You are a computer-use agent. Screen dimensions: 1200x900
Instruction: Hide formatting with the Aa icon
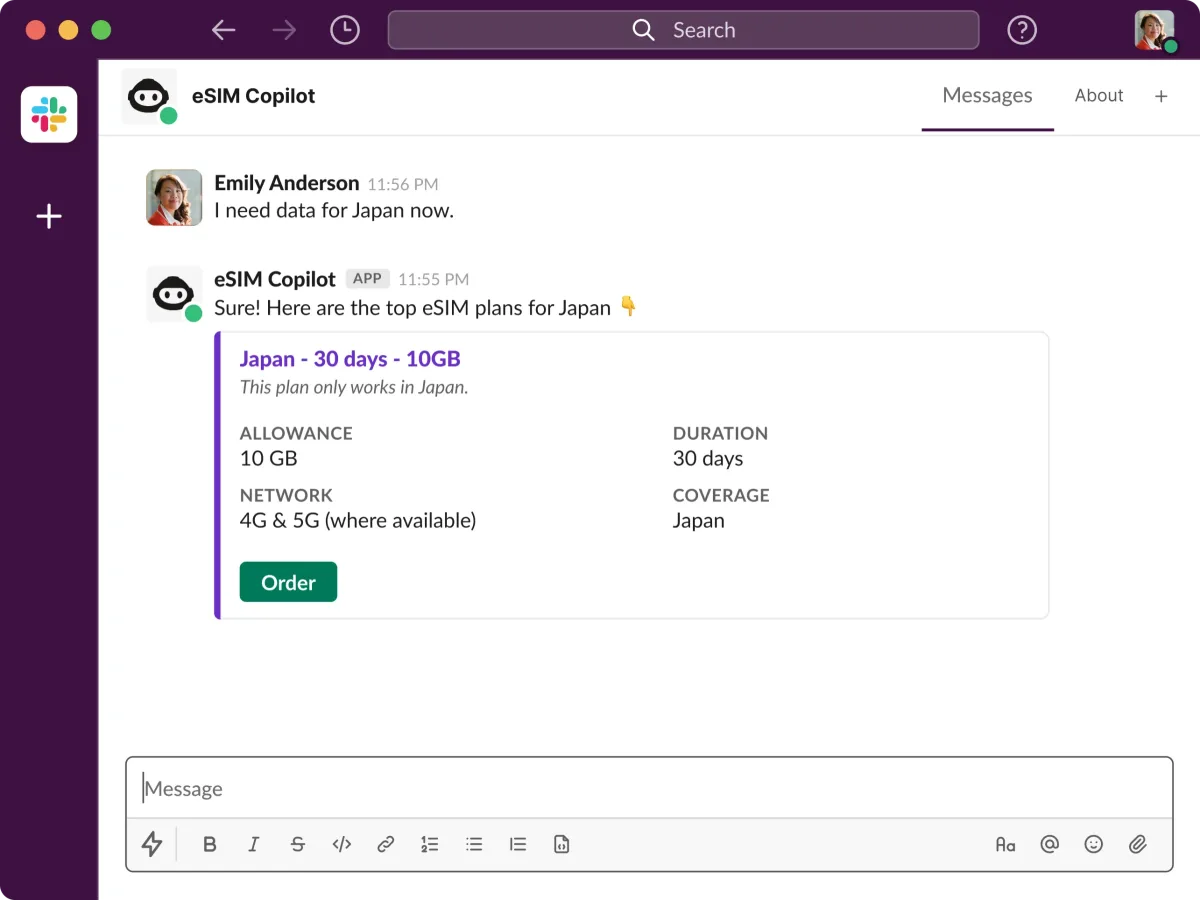pyautogui.click(x=1005, y=844)
